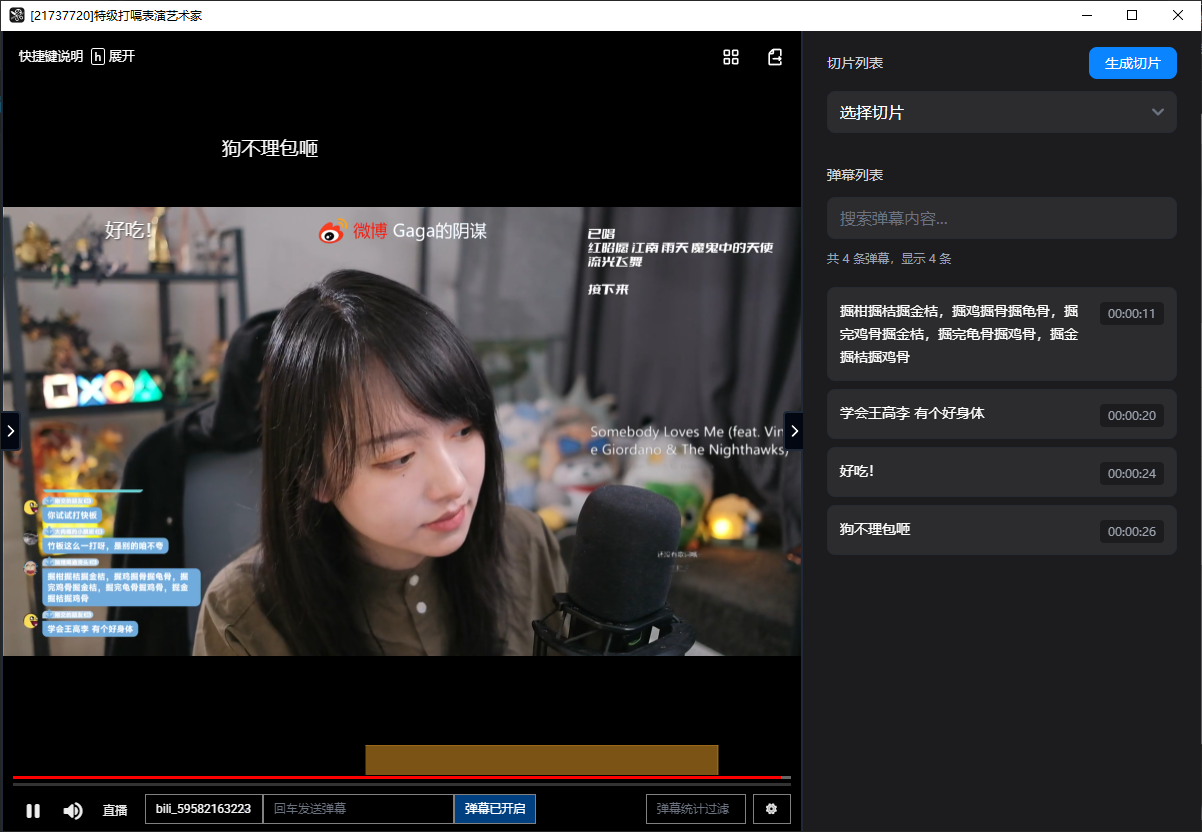Click the username bili_59582163223

(x=204, y=809)
